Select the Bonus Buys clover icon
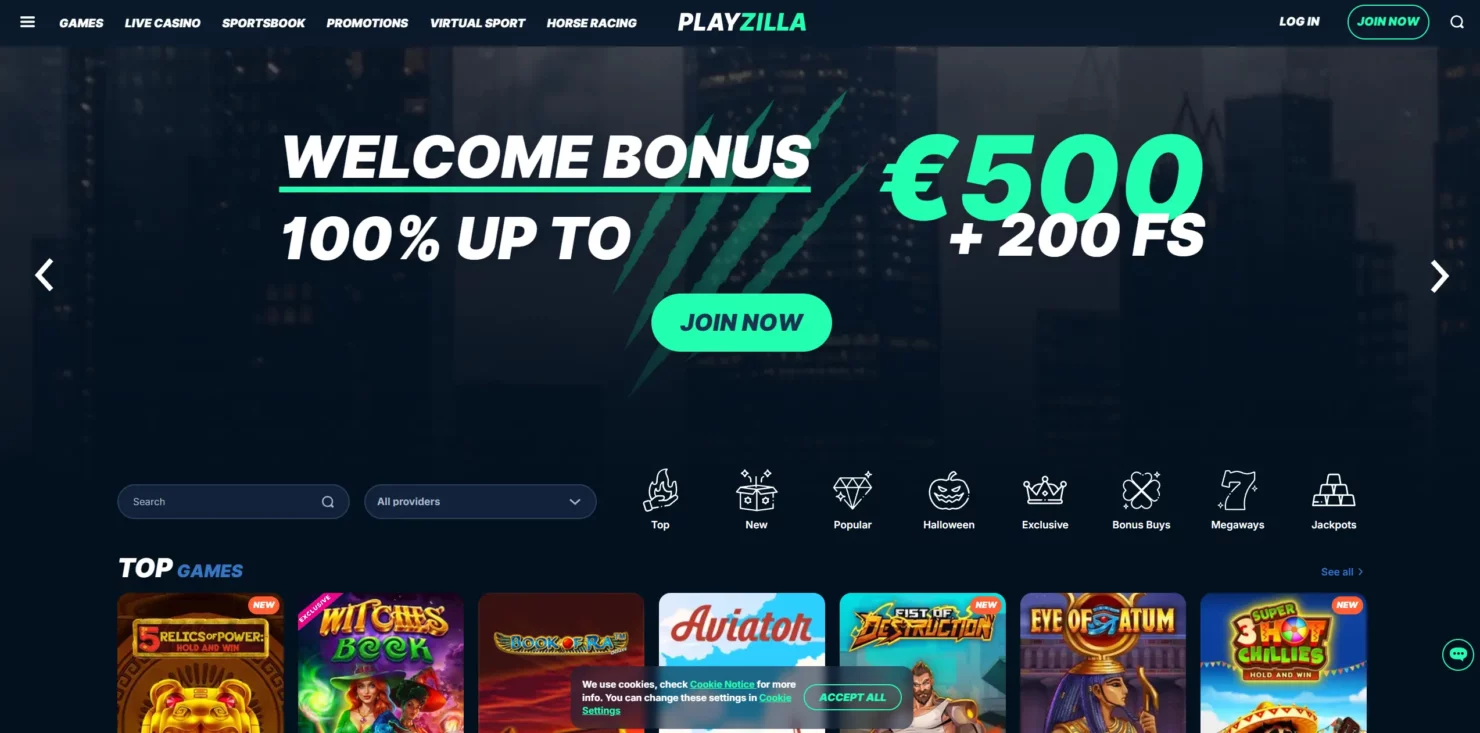 pos(1141,491)
